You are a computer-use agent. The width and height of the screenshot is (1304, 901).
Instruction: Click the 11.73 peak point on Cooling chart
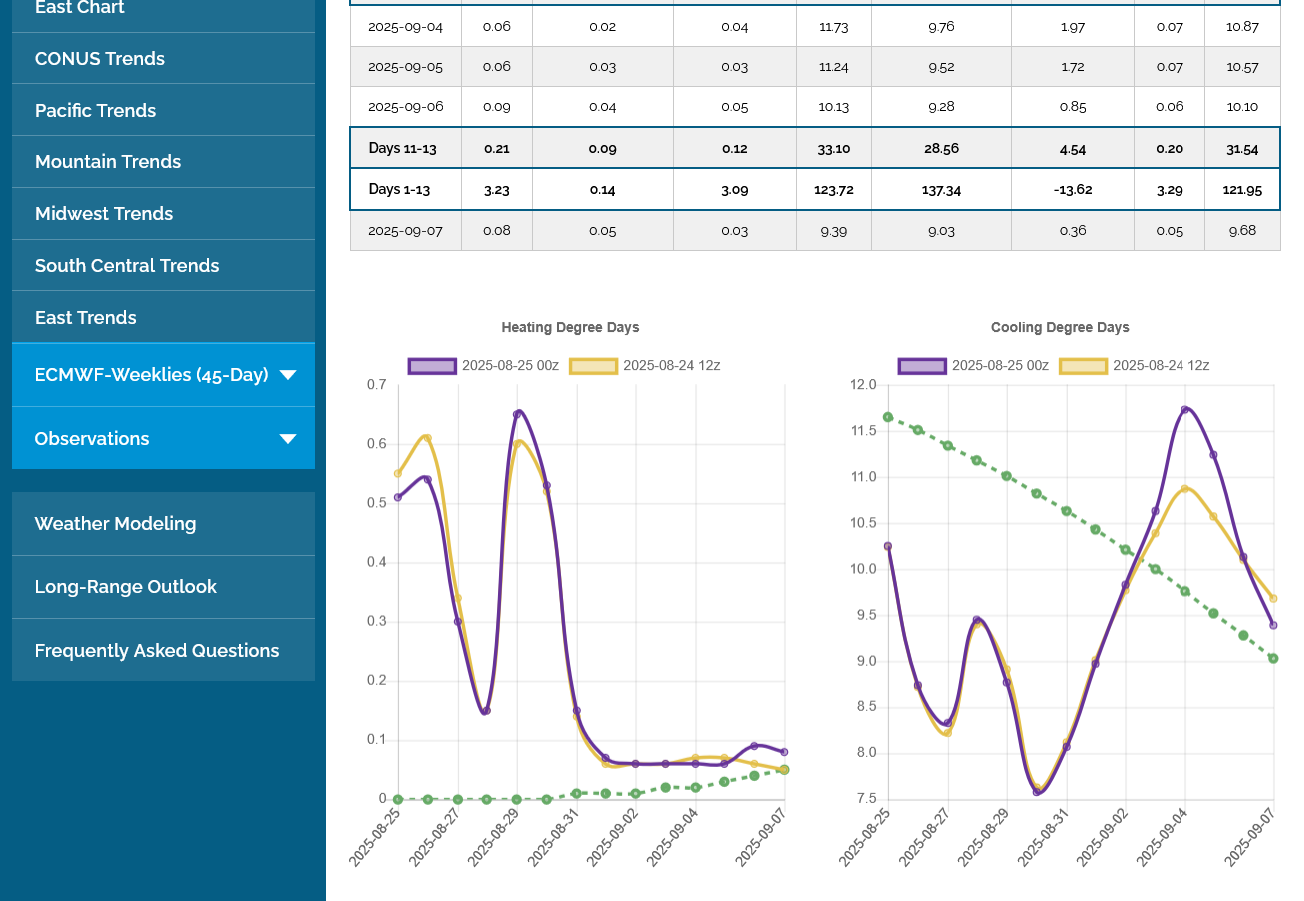[1185, 409]
